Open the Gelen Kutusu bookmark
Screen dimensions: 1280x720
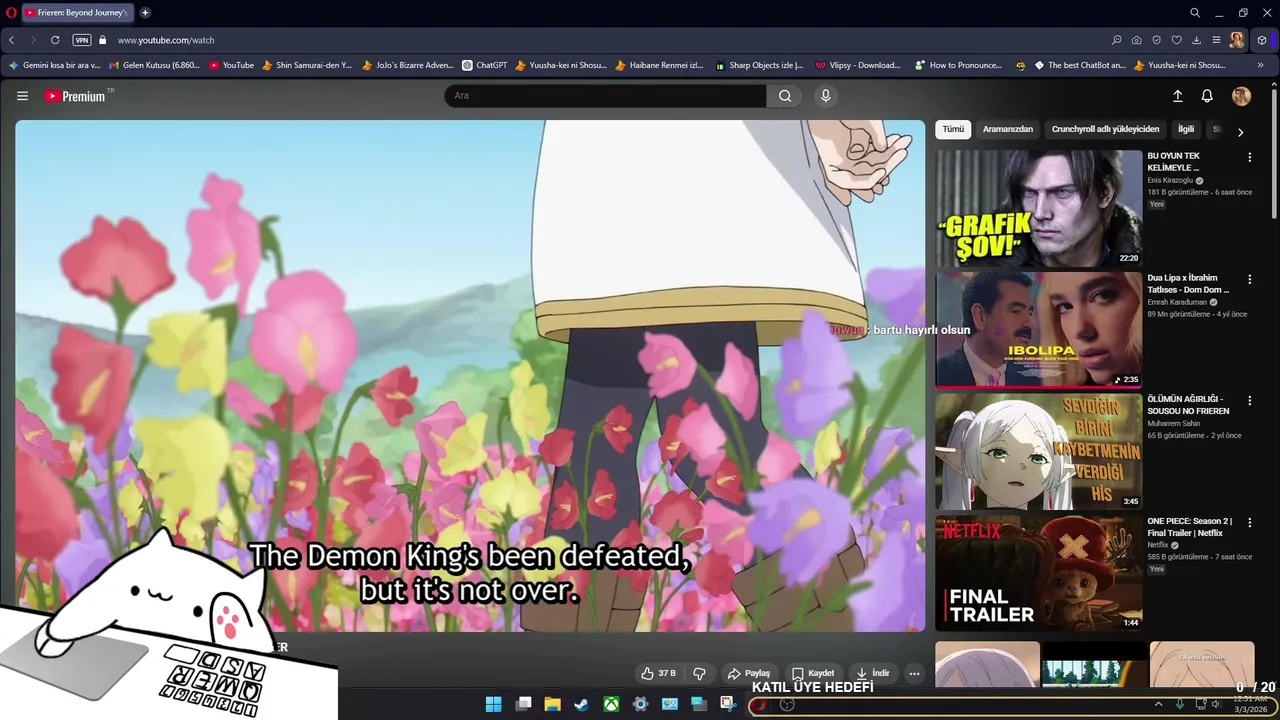tap(154, 65)
